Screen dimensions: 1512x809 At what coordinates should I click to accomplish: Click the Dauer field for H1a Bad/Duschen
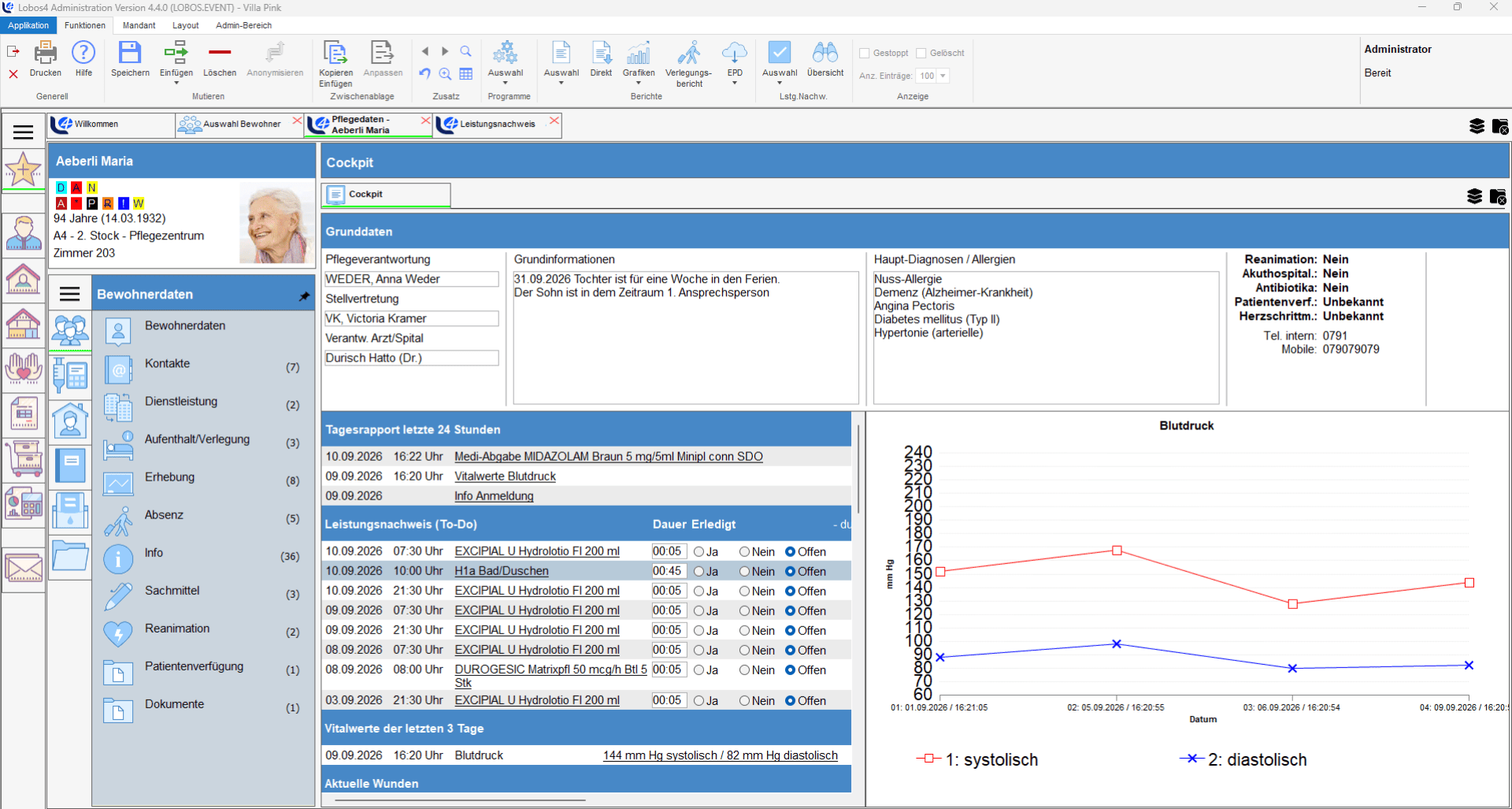tap(669, 571)
